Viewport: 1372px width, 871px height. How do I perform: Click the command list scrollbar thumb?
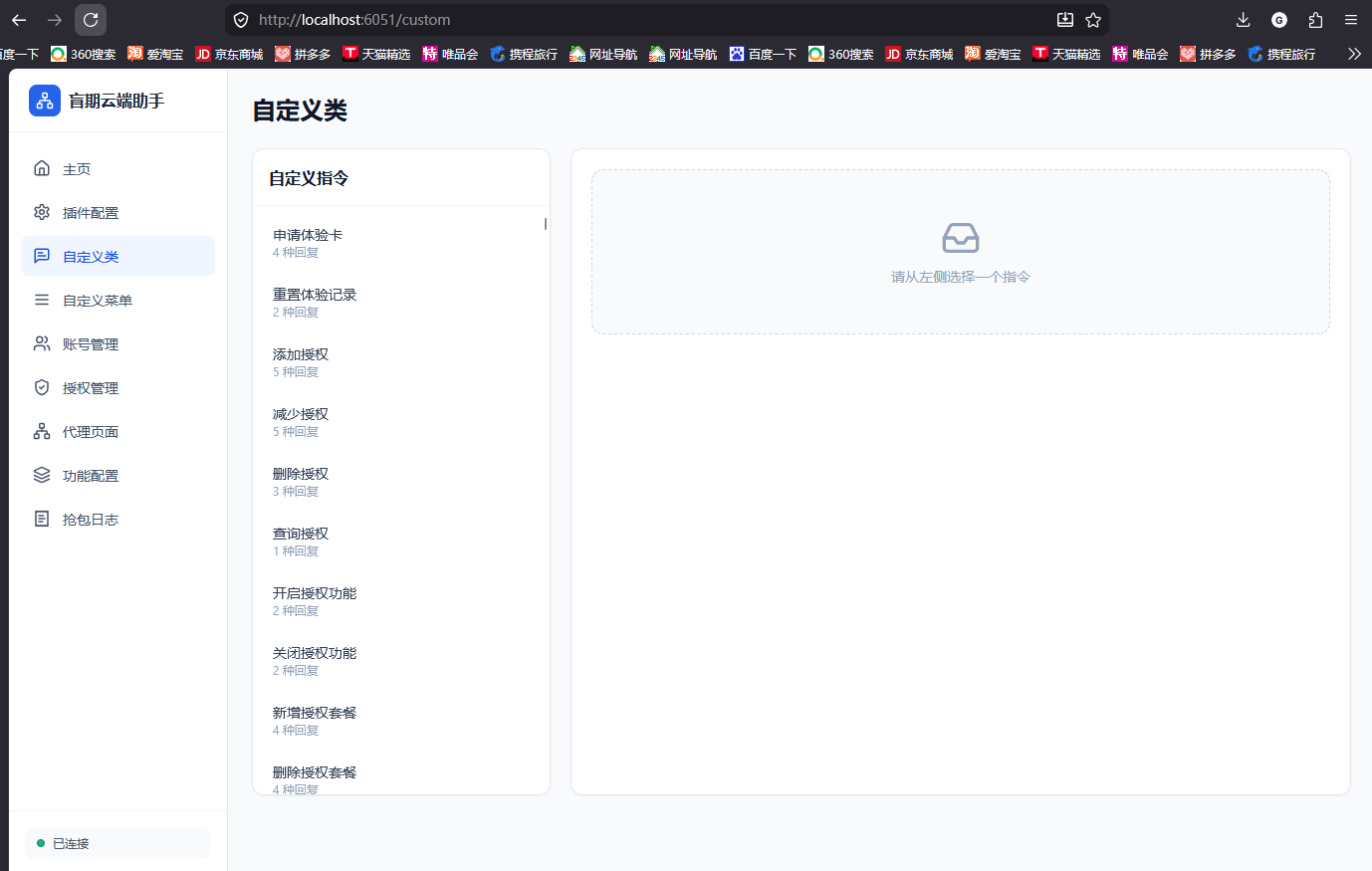pos(546,224)
